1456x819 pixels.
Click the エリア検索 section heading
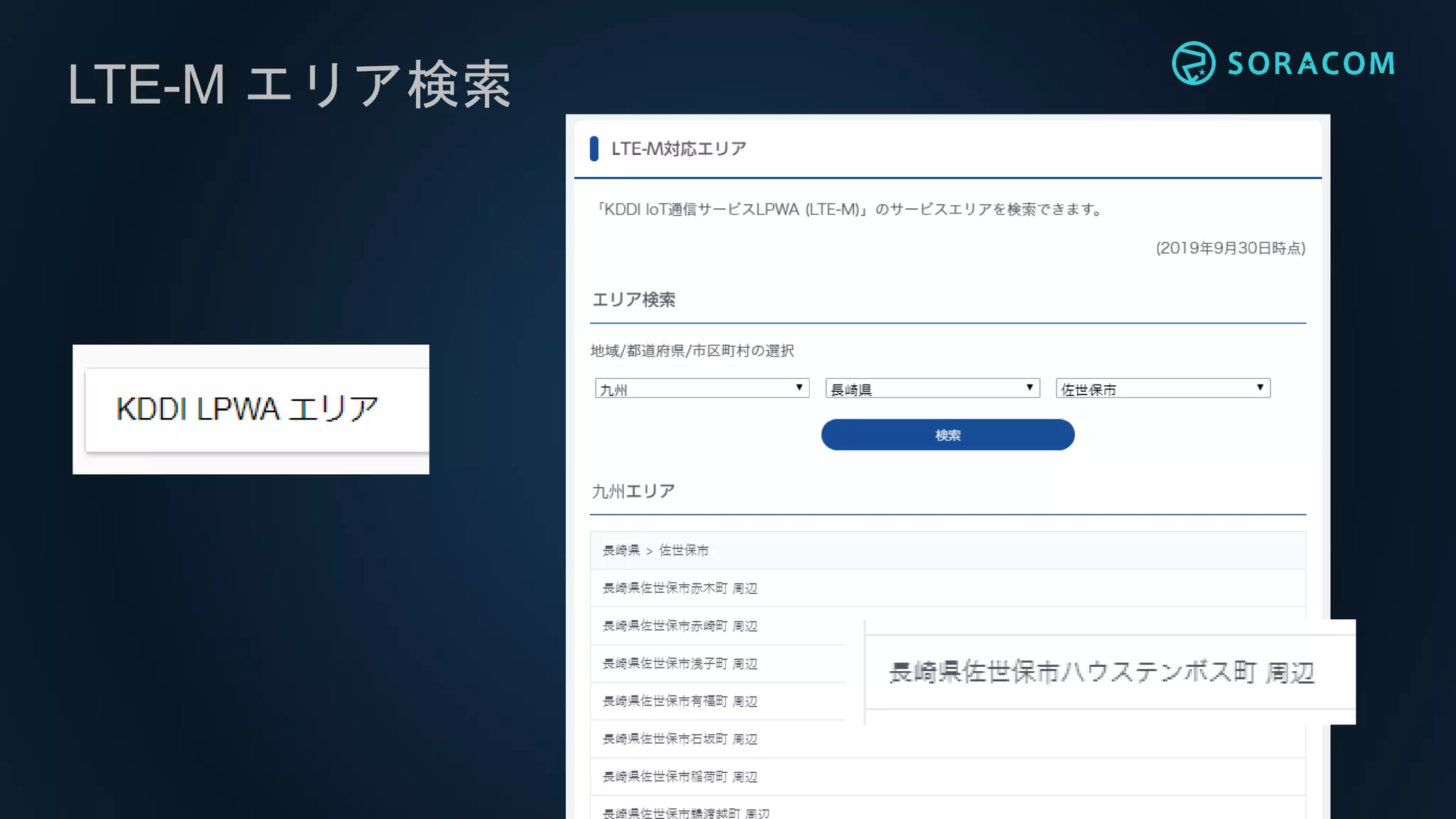(633, 299)
